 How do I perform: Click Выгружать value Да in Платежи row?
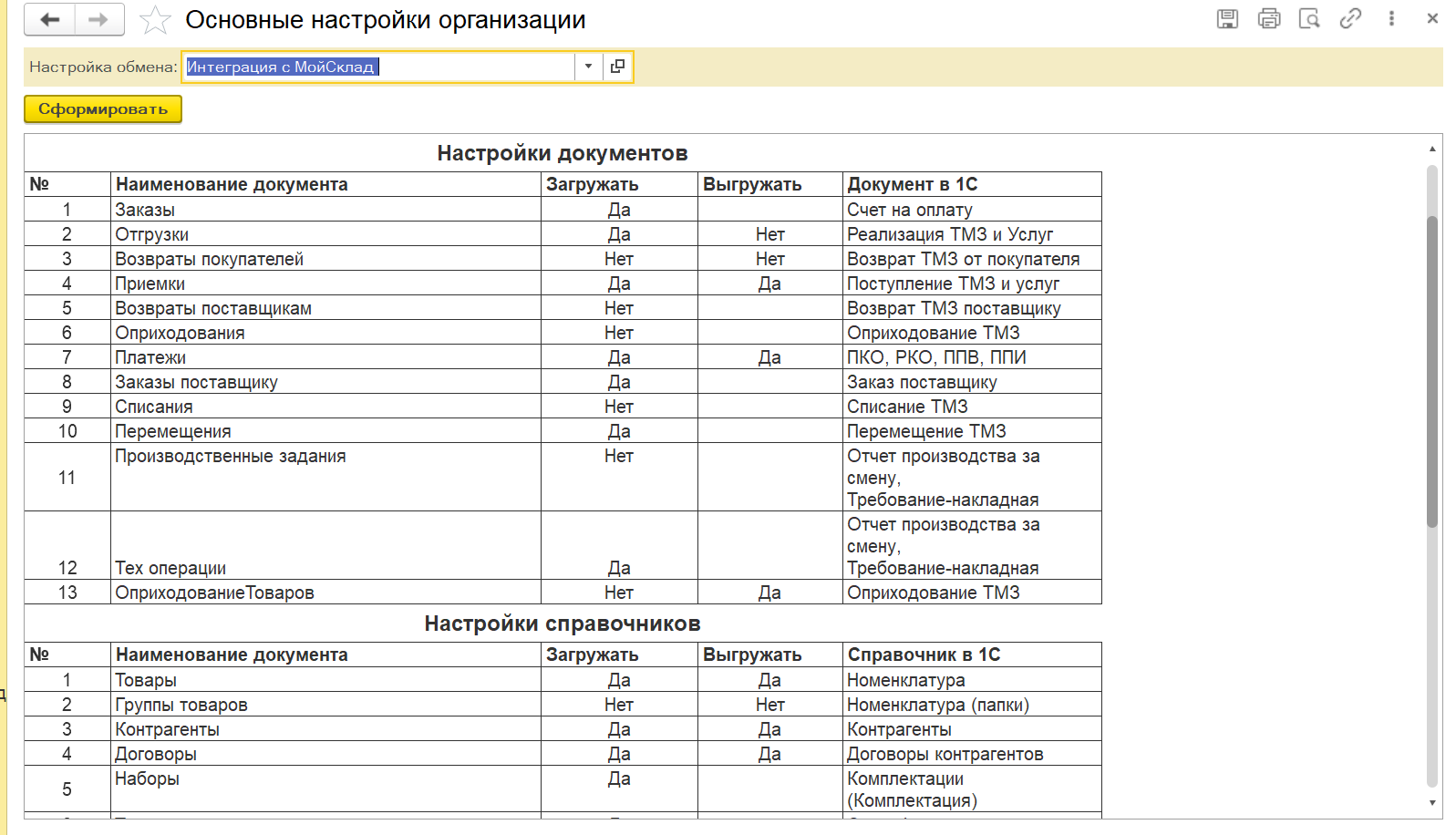769,357
